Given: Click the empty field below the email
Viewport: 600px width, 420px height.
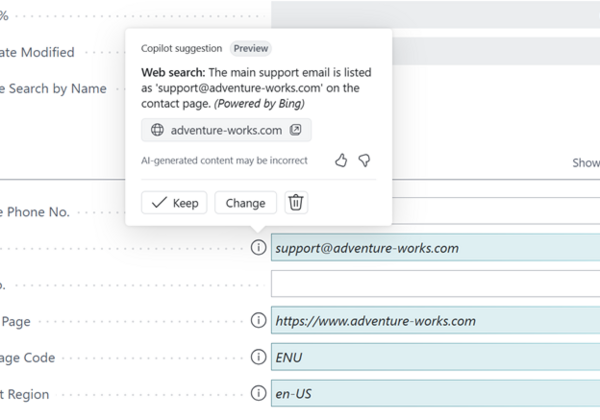Looking at the screenshot, I should (x=435, y=284).
